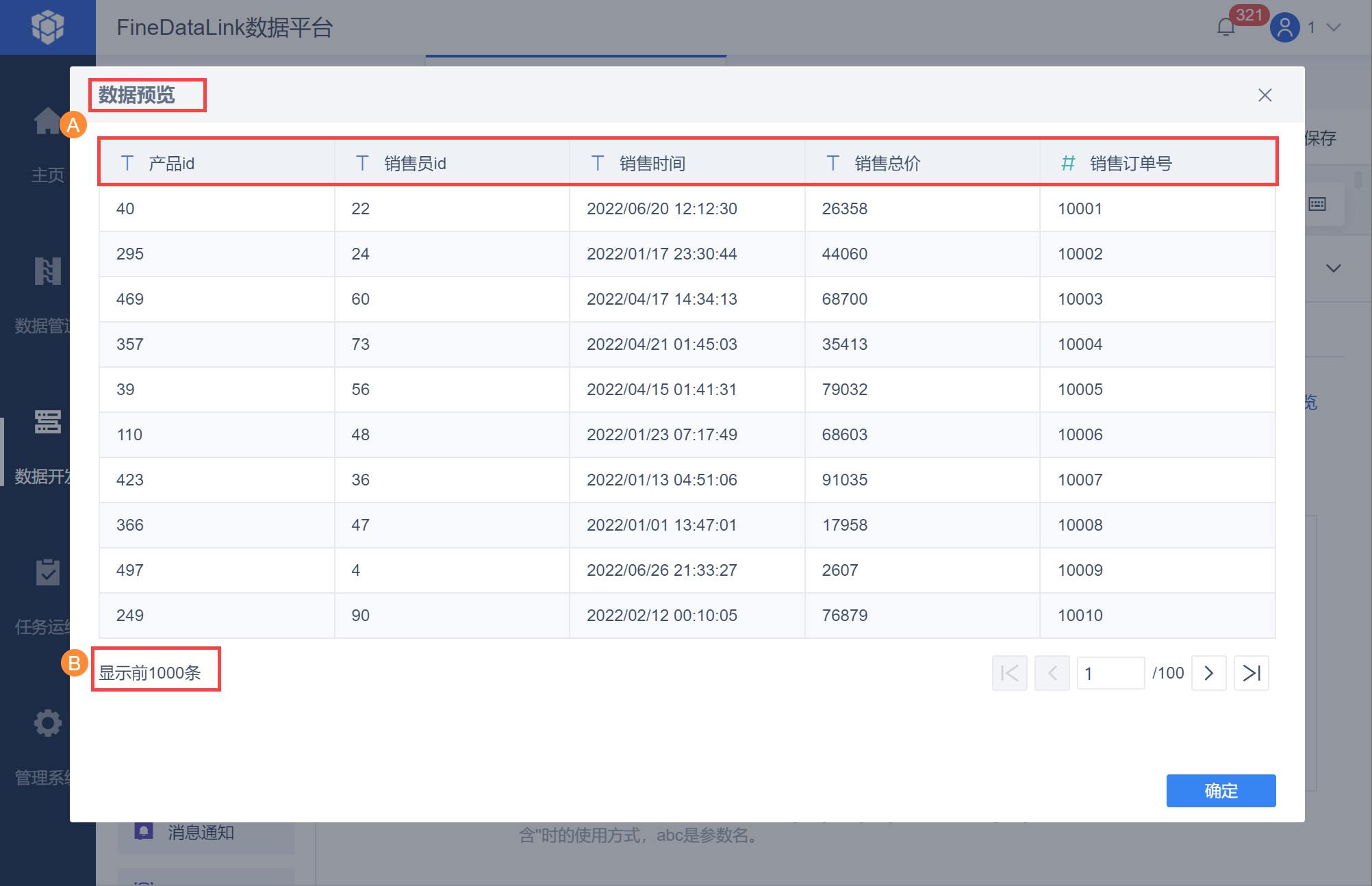Close the 数据预览 dialog
The image size is (1372, 886).
[1265, 95]
